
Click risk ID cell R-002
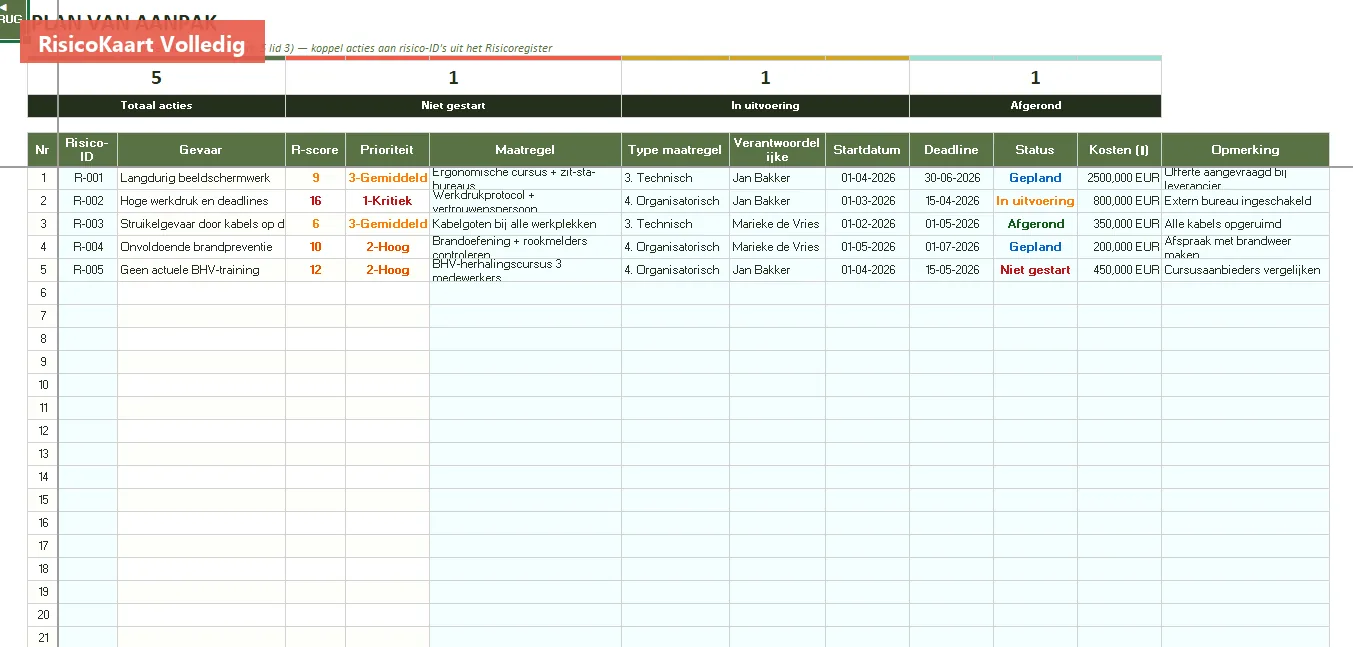(88, 201)
